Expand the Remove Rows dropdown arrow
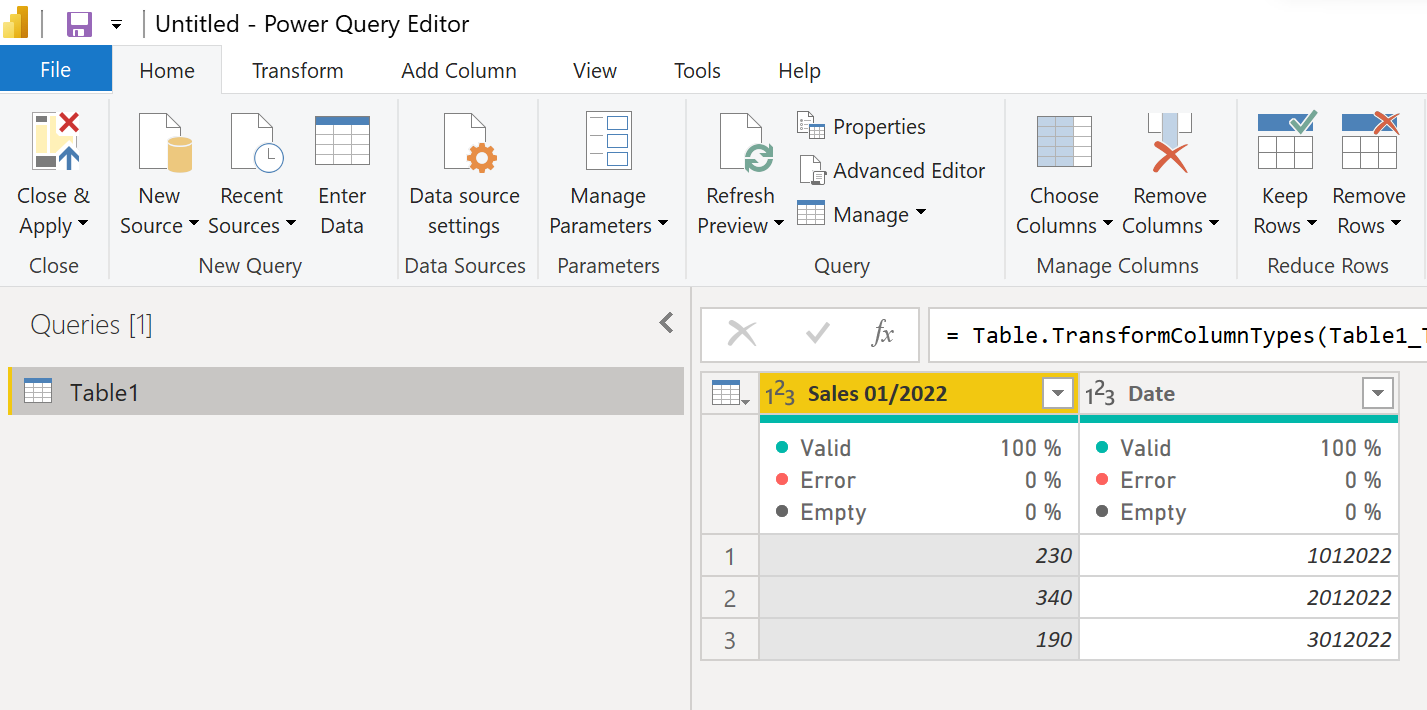The height and width of the screenshot is (710, 1427). [x=1394, y=225]
